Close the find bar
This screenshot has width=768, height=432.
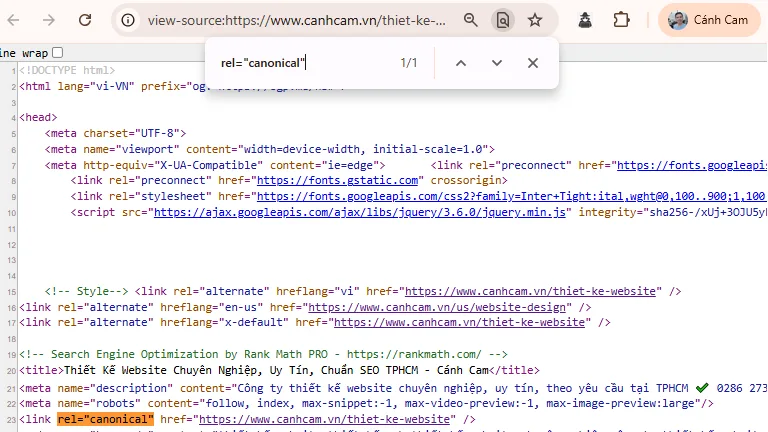tap(533, 63)
